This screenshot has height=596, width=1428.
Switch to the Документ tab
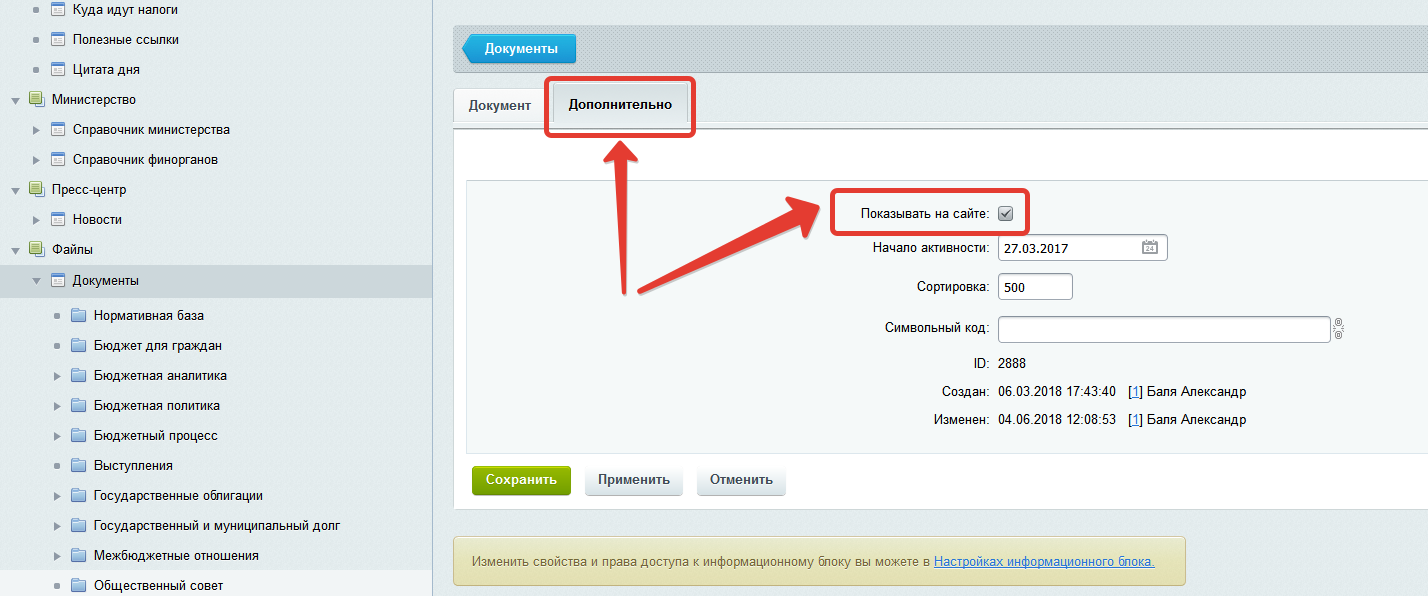(499, 105)
